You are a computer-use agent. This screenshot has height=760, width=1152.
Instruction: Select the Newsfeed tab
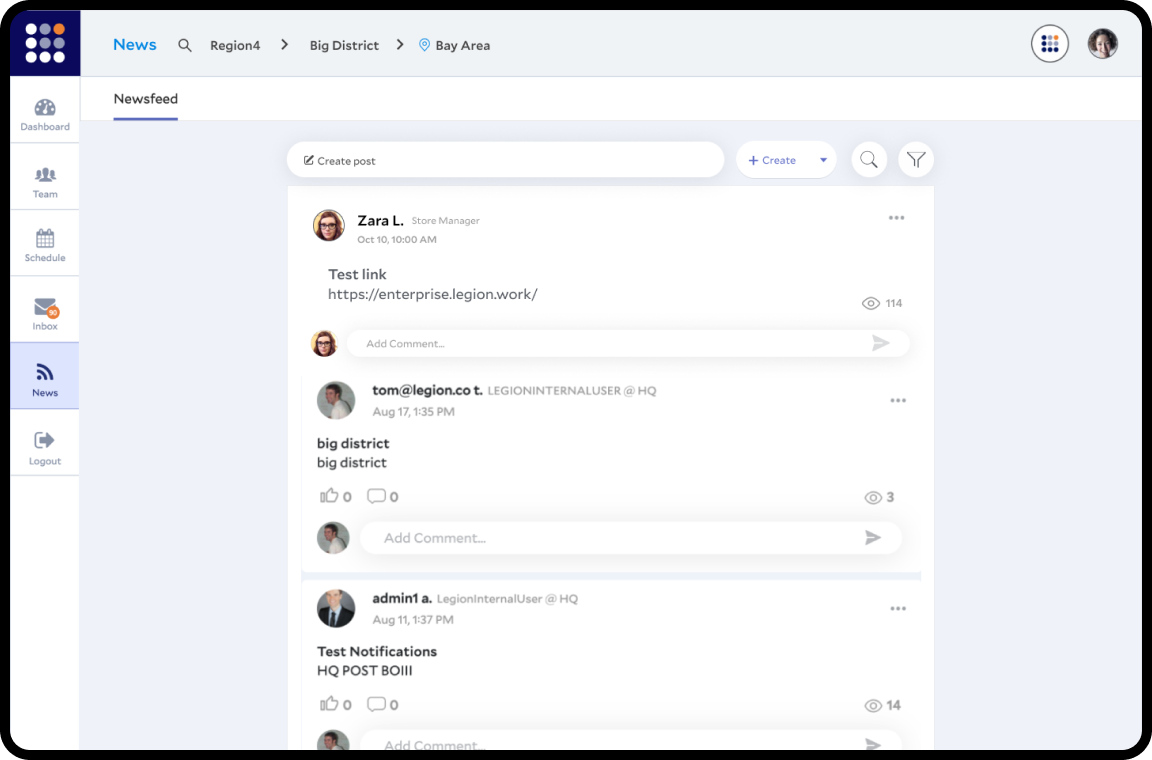146,99
